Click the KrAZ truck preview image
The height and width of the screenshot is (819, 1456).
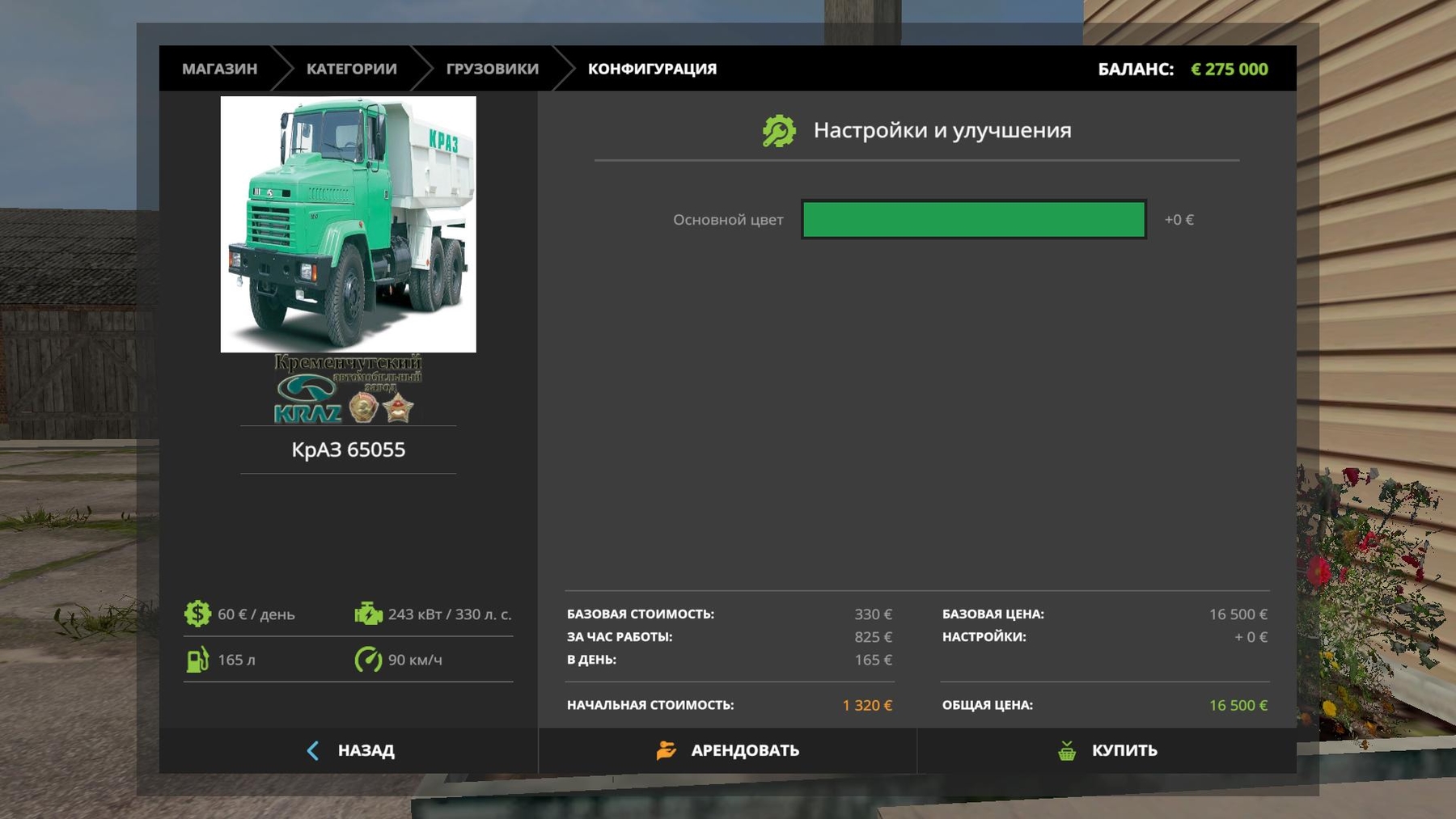pyautogui.click(x=348, y=224)
